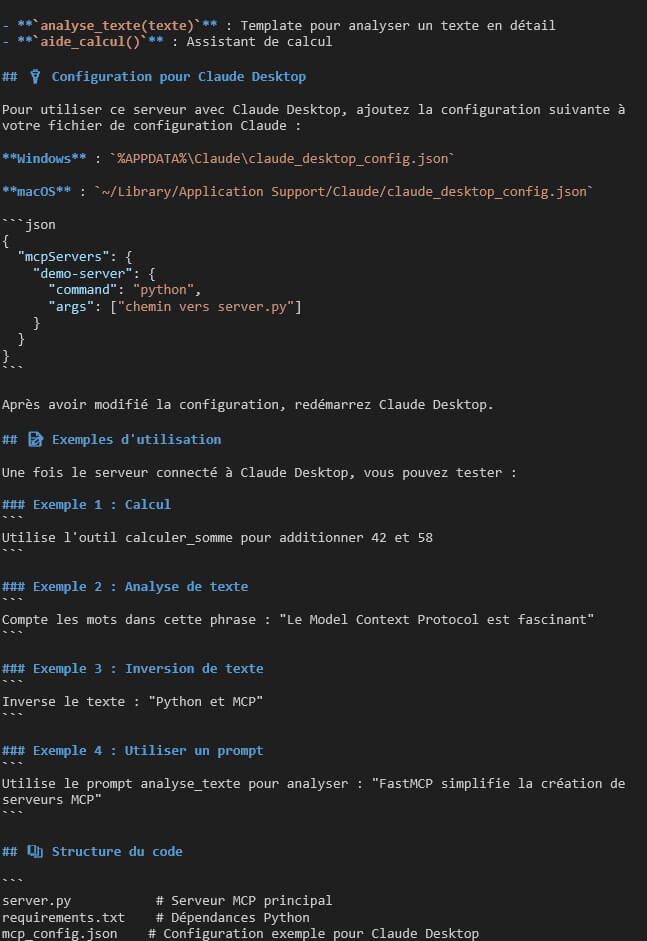Place cursor on 'Exemple 1 : Calcul' heading
The width and height of the screenshot is (647, 941).
click(x=101, y=504)
